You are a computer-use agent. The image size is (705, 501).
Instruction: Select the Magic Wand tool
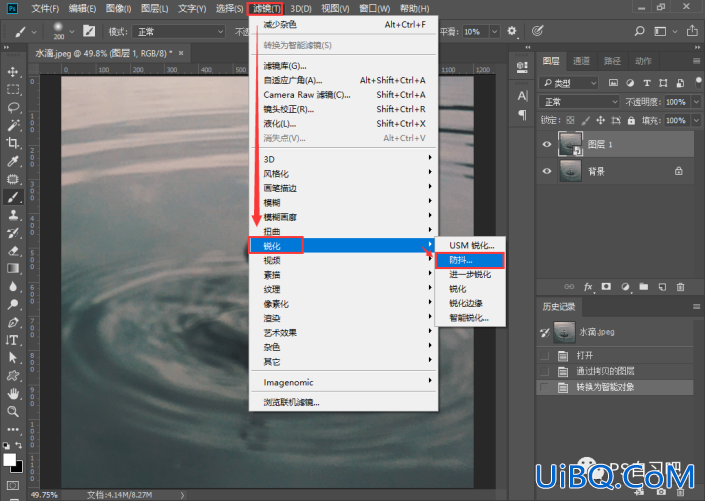tap(13, 125)
